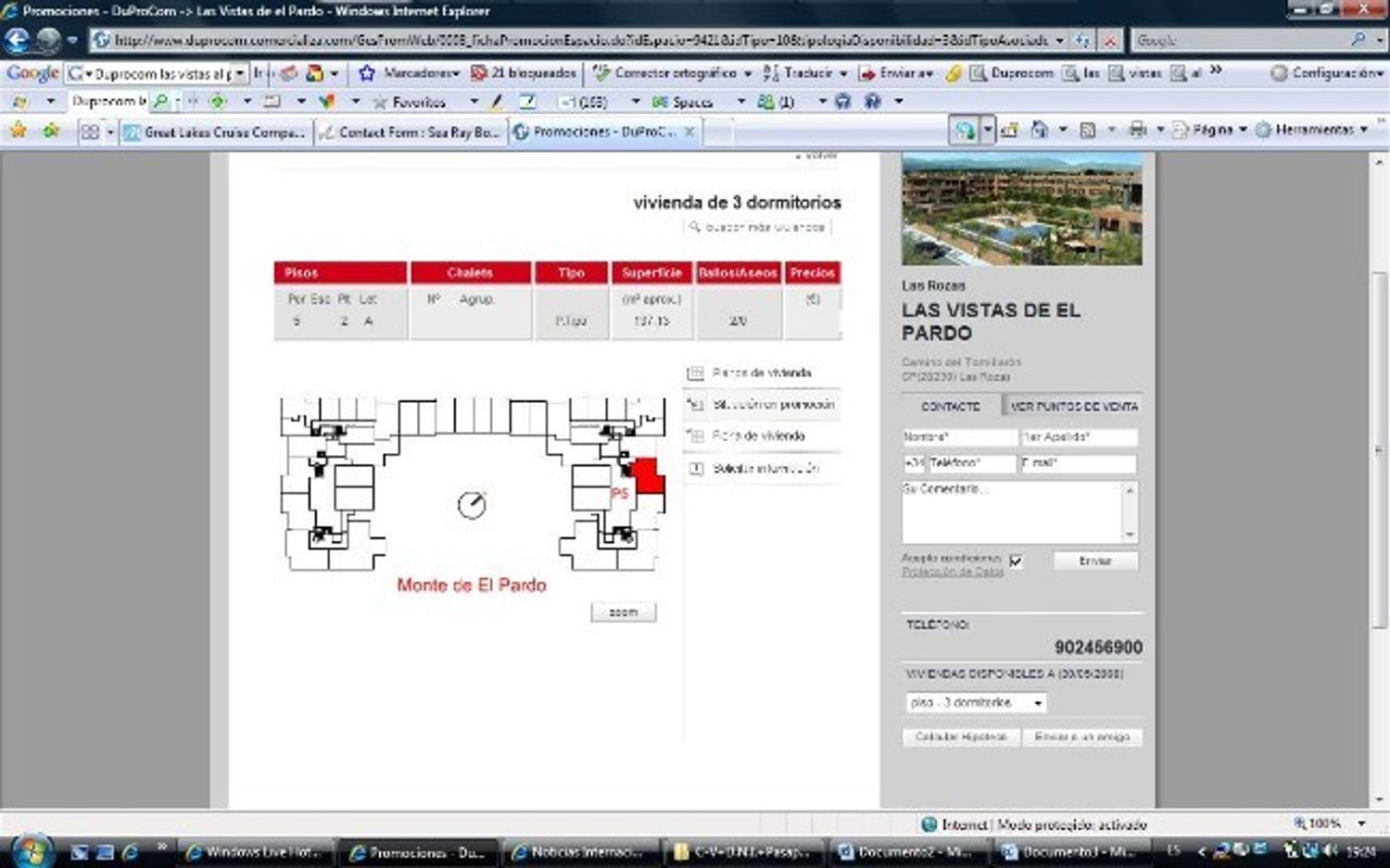Click Internet Explorer quick launch icon
The width and height of the screenshot is (1390, 868).
pyautogui.click(x=130, y=851)
